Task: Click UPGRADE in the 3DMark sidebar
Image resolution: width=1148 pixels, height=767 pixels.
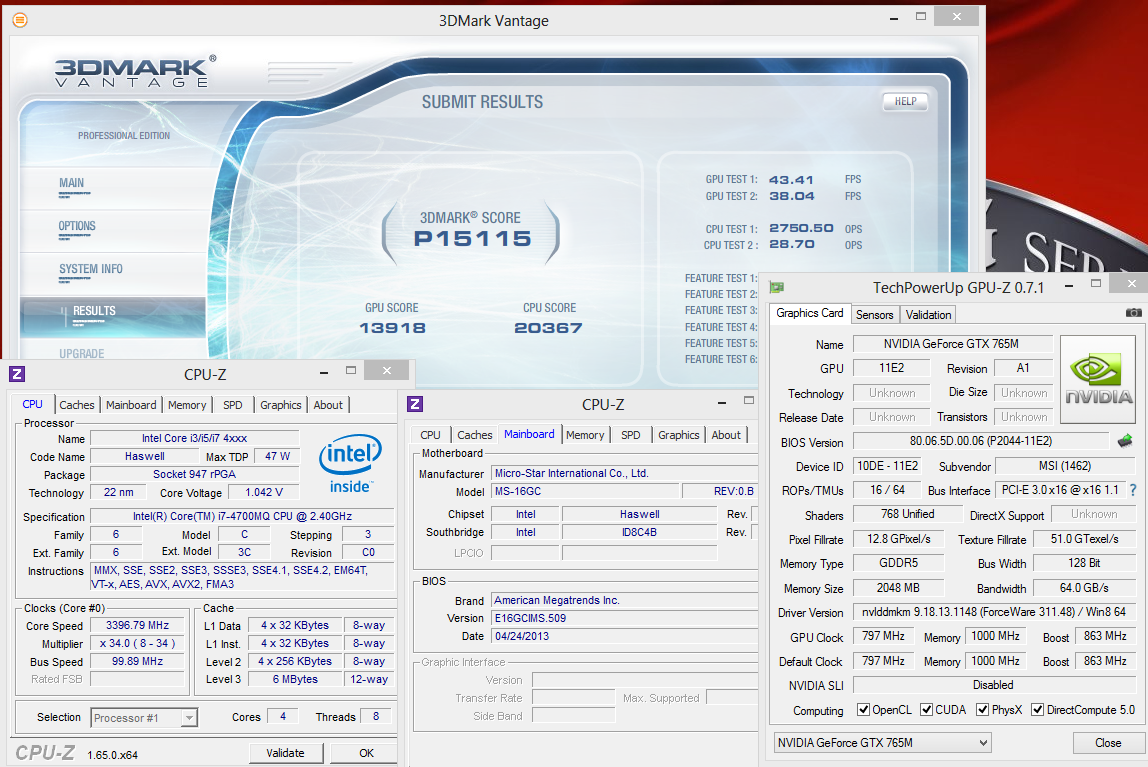Action: pos(81,353)
